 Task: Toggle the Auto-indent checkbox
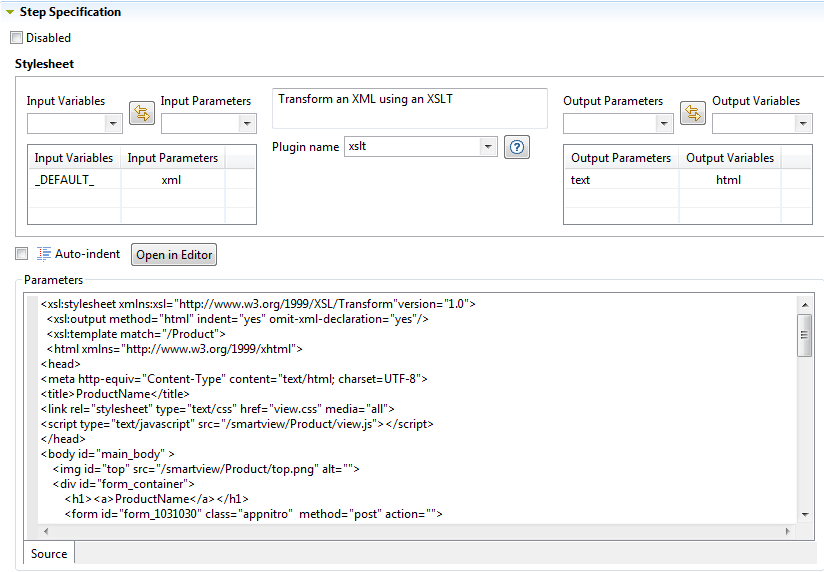(x=22, y=254)
